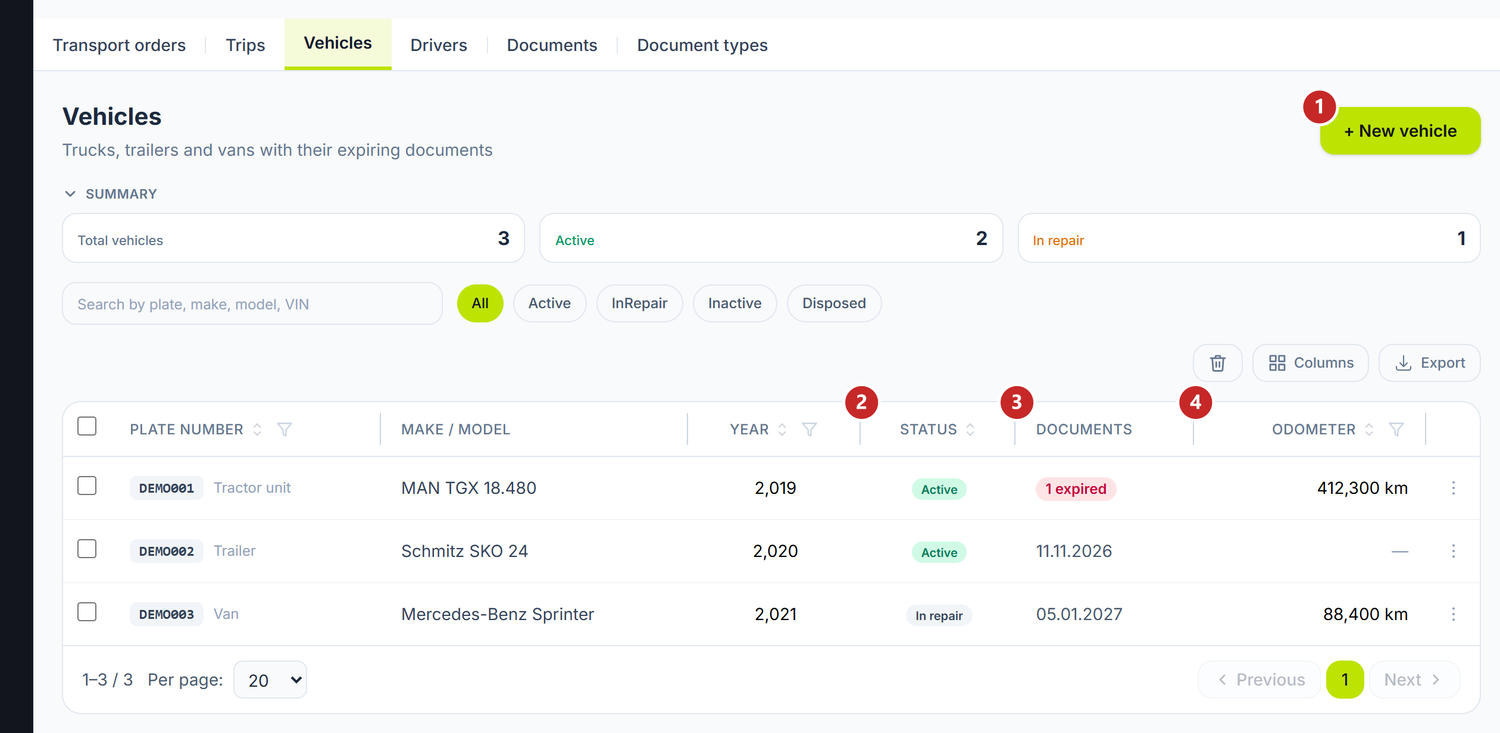
Task: Go to page 1 in pagination
Action: point(1345,680)
